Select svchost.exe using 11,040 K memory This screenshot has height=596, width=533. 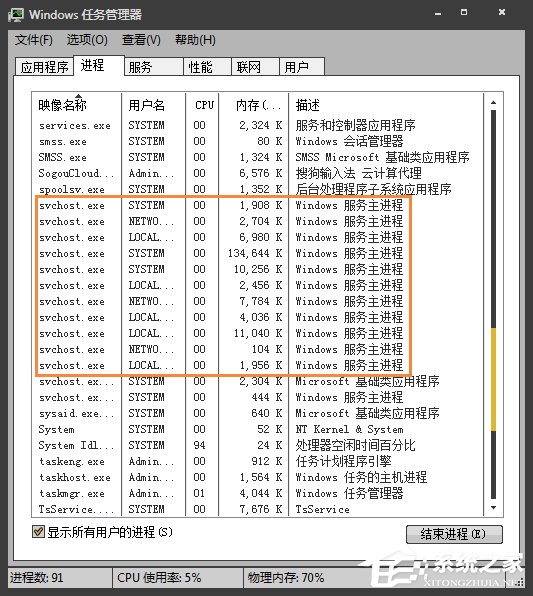tap(258, 333)
